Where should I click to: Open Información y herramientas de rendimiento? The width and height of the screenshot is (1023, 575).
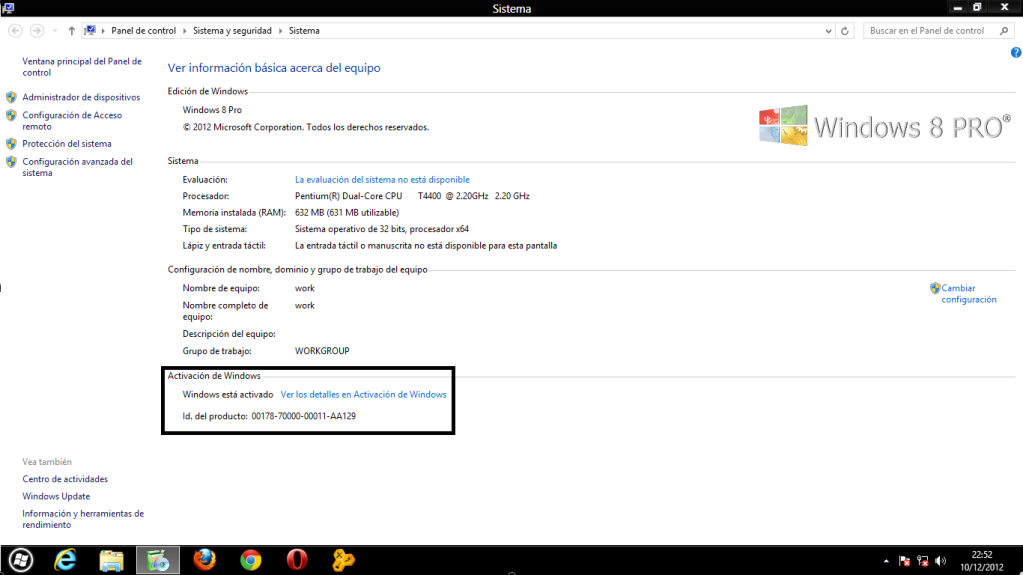coord(83,519)
